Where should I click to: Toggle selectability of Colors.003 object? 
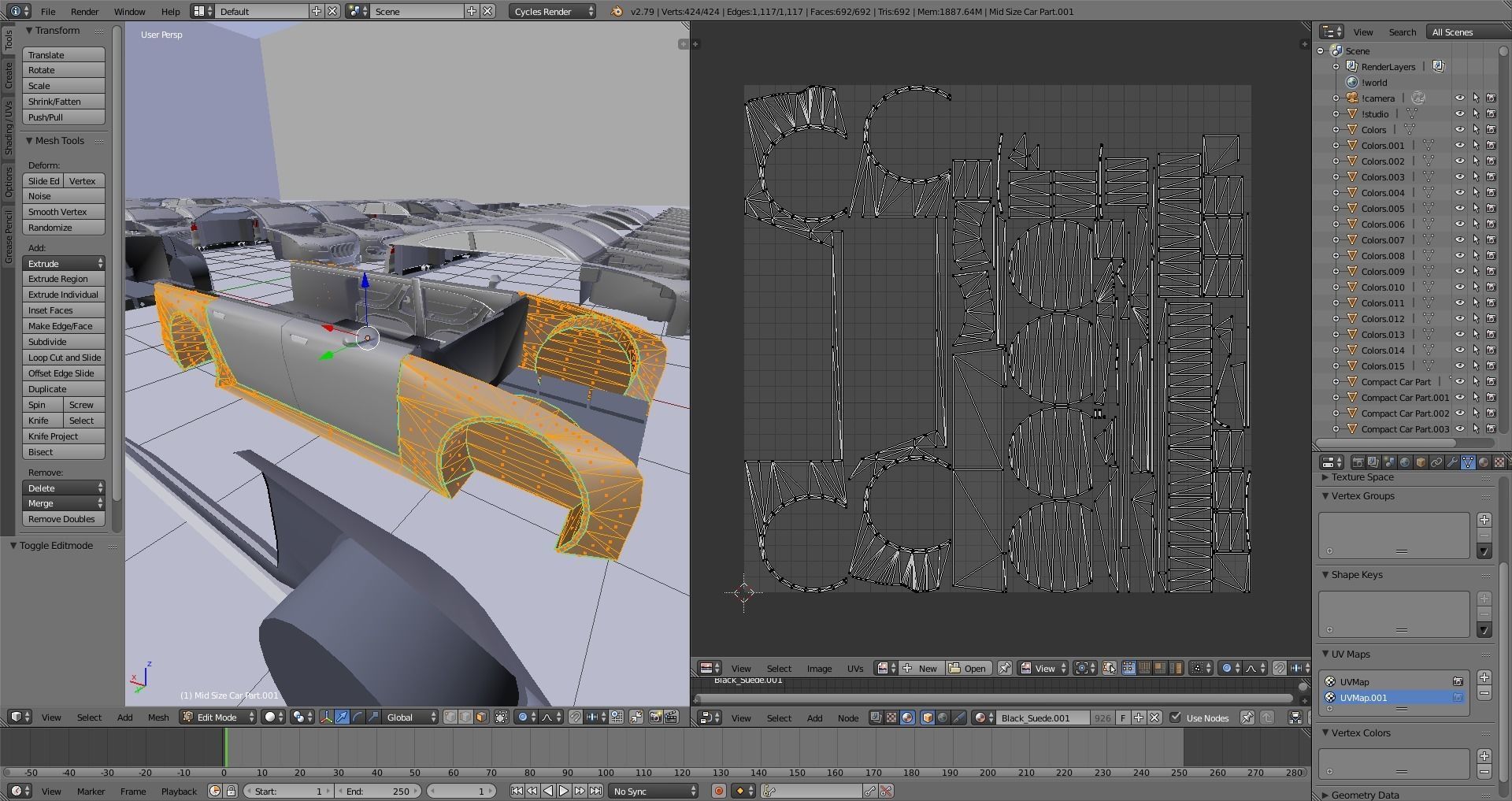click(1476, 177)
